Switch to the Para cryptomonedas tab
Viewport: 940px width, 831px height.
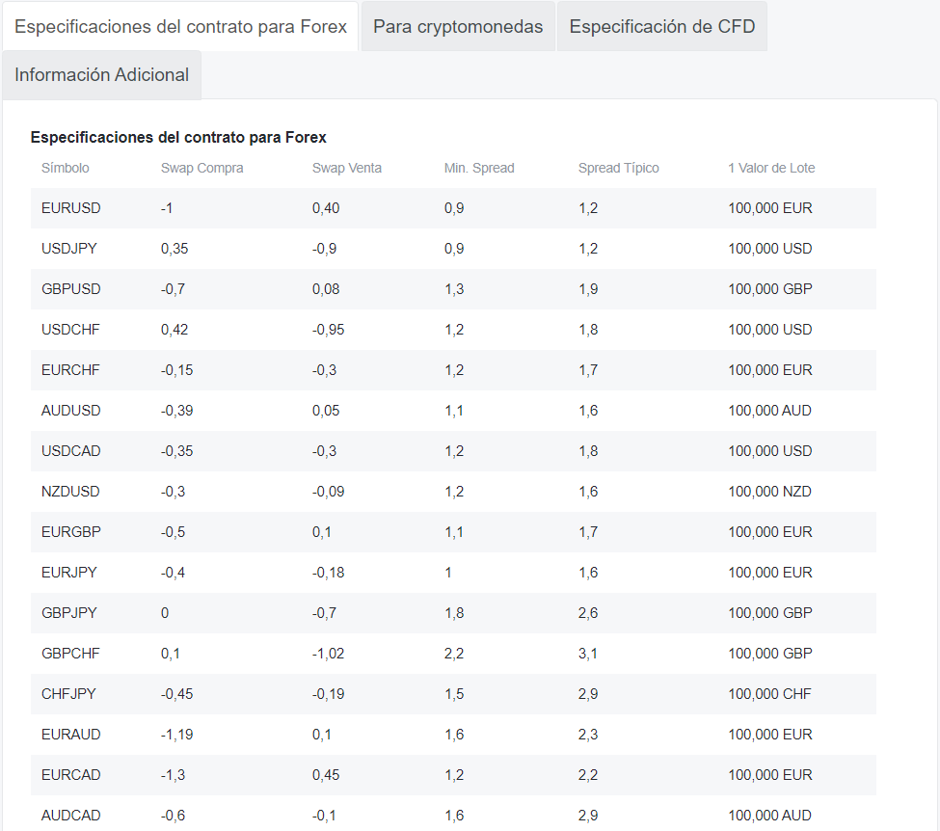coord(457,26)
